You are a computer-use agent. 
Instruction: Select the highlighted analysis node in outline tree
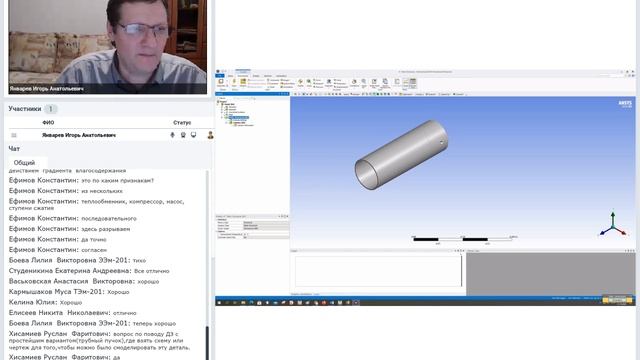coord(240,118)
